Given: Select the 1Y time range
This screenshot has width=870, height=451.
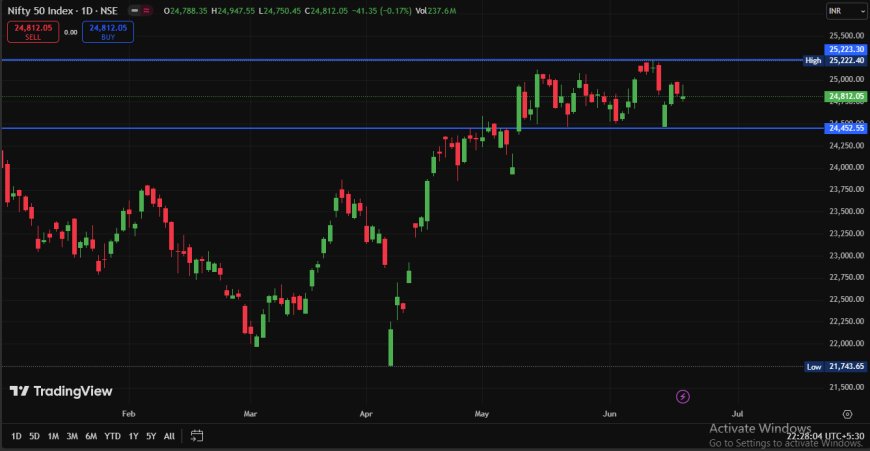Looking at the screenshot, I should (133, 436).
